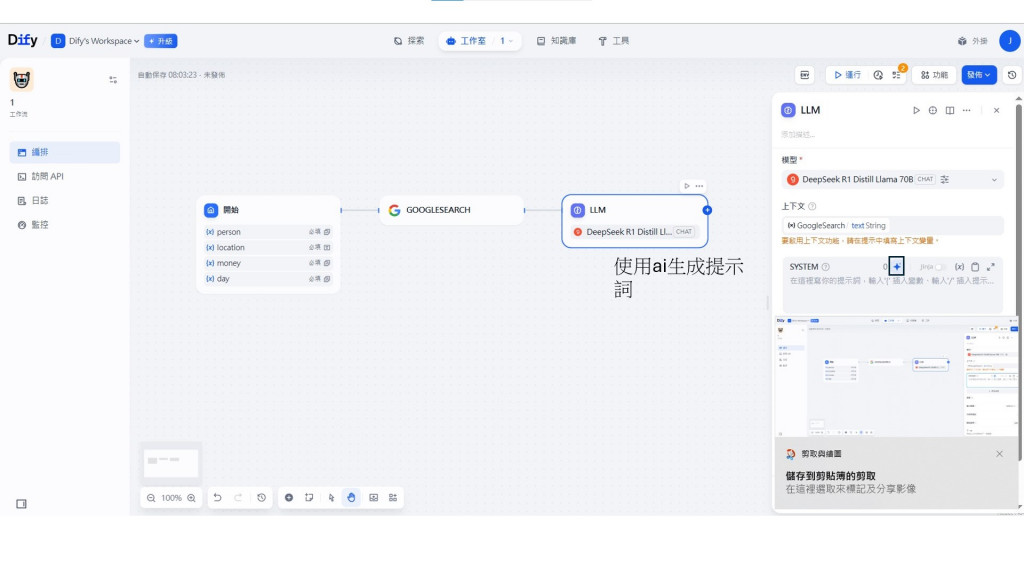Select 日誌 logs in sidebar
Viewport: 1024px width, 576px height.
pos(65,200)
